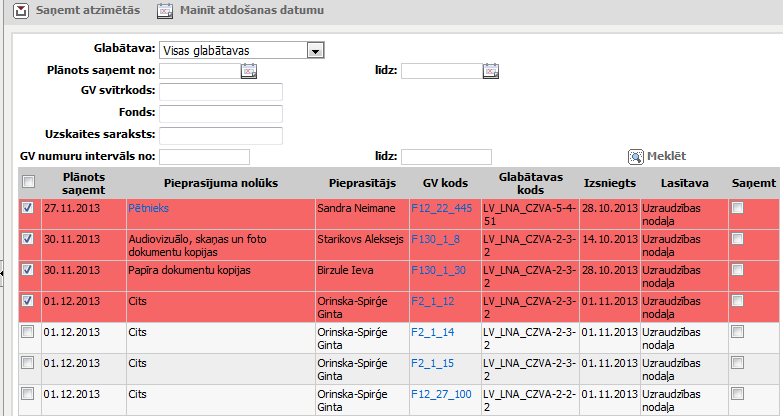Toggle the select-all checkbox in table header
783x416 pixels.
[x=28, y=181]
